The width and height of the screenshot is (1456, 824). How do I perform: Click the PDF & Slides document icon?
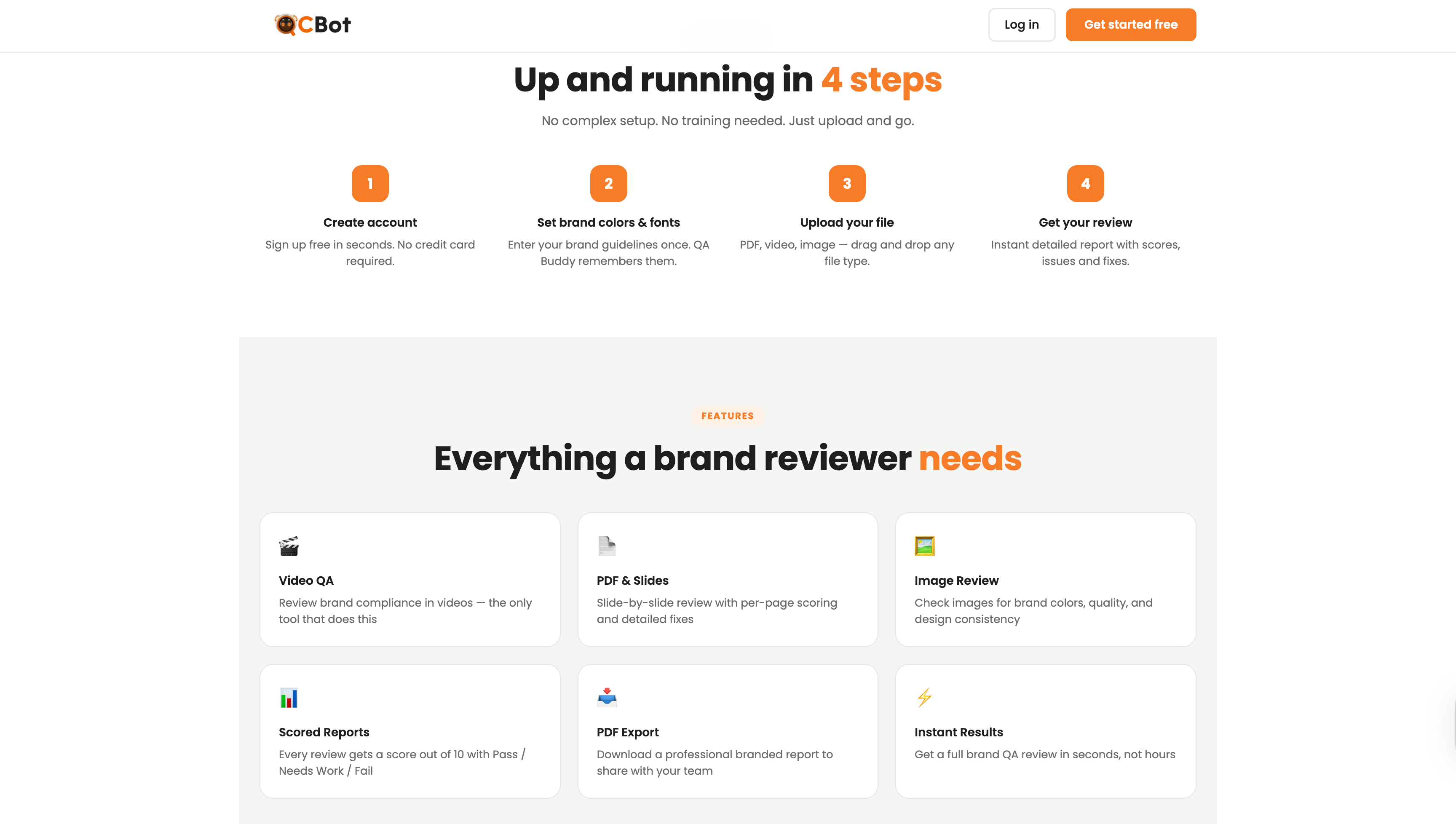pos(607,546)
